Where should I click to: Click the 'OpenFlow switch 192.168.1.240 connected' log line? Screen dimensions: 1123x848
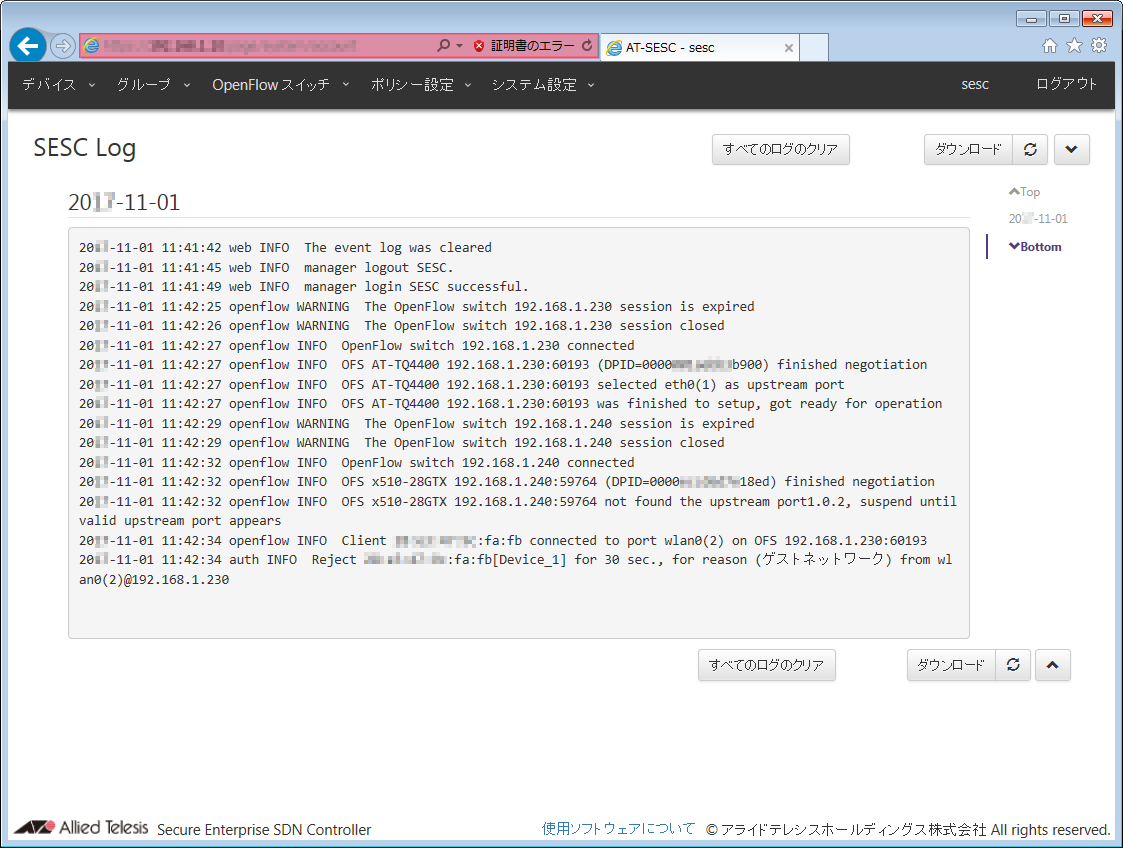357,463
